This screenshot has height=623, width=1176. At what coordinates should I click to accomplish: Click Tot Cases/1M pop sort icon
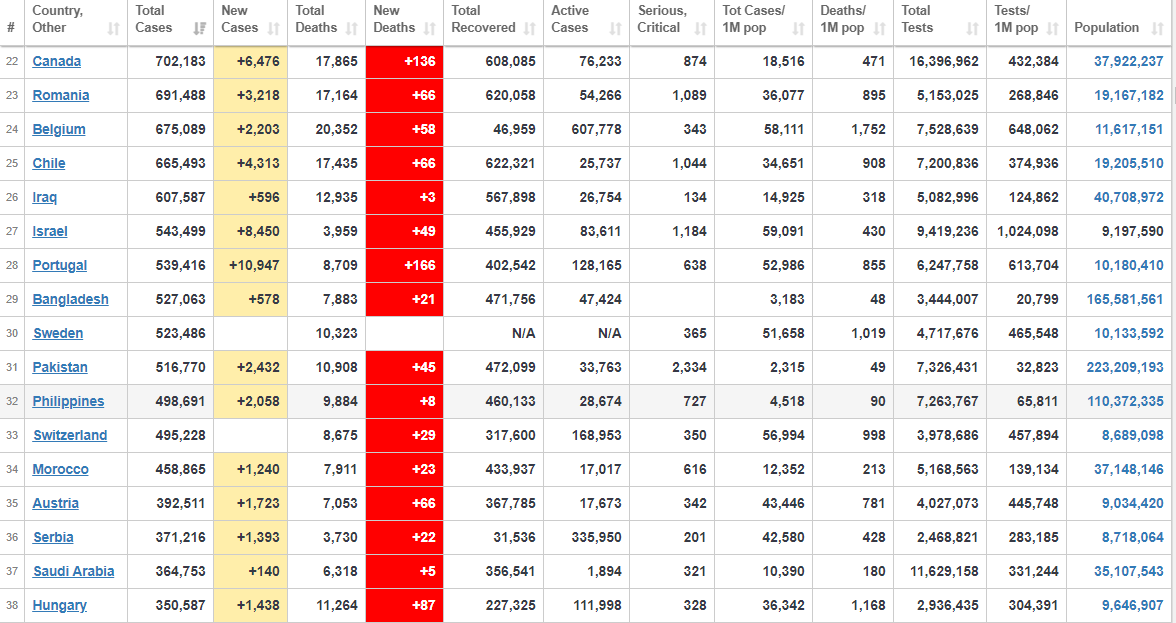(799, 29)
